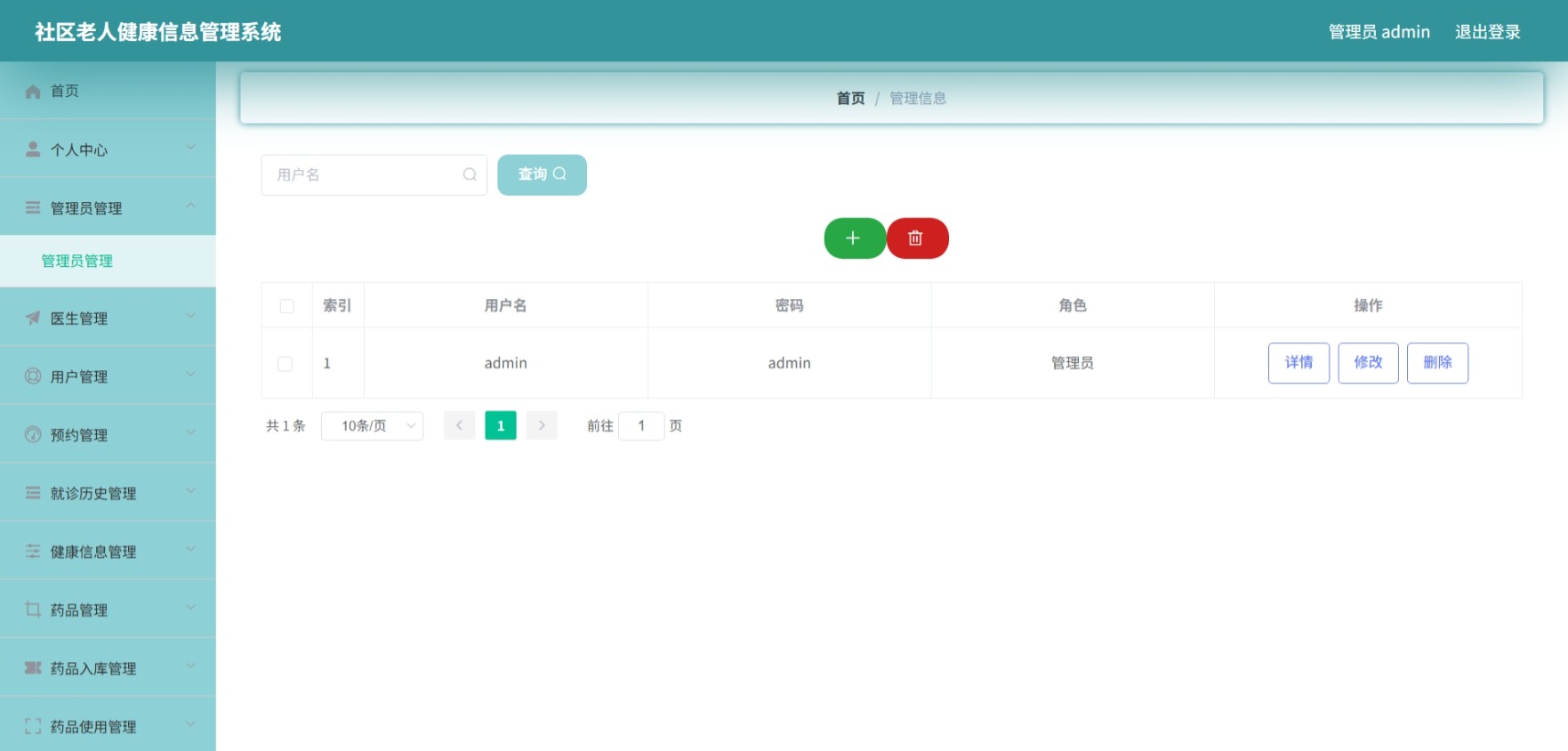Click the icon beside 药品入库管理

pos(33,668)
